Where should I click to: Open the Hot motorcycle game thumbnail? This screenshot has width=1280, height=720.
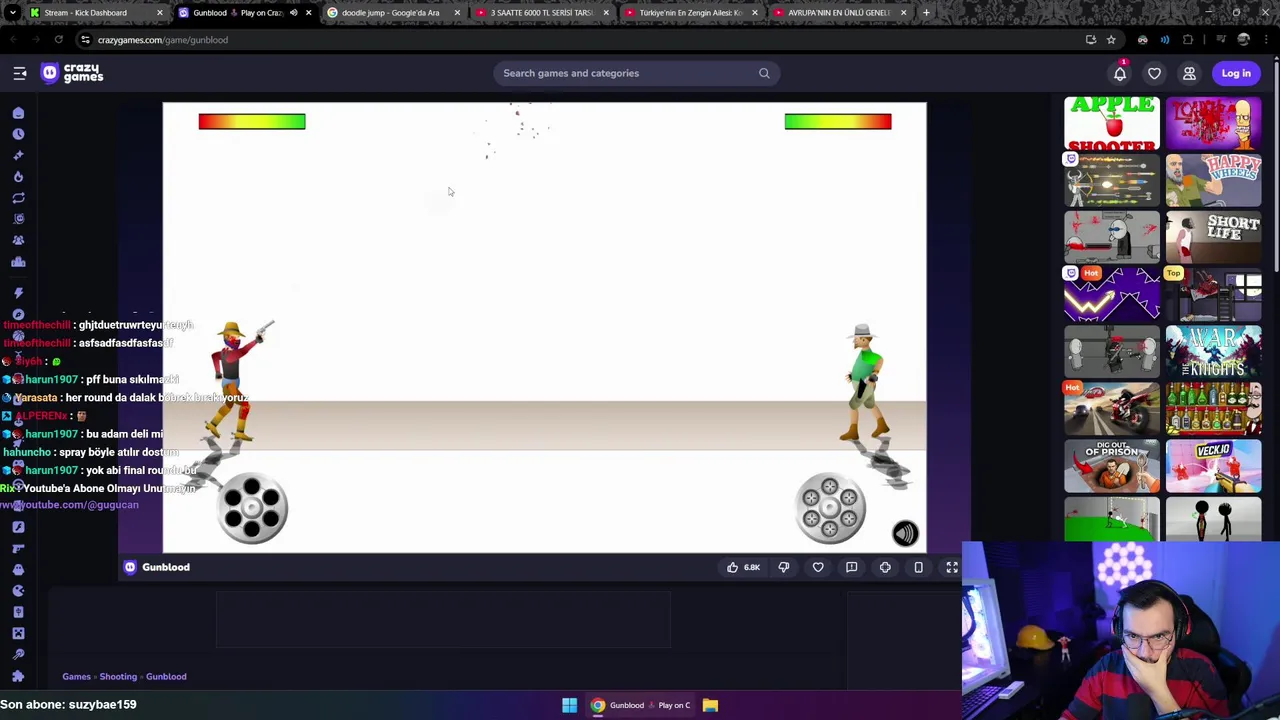click(x=1111, y=409)
